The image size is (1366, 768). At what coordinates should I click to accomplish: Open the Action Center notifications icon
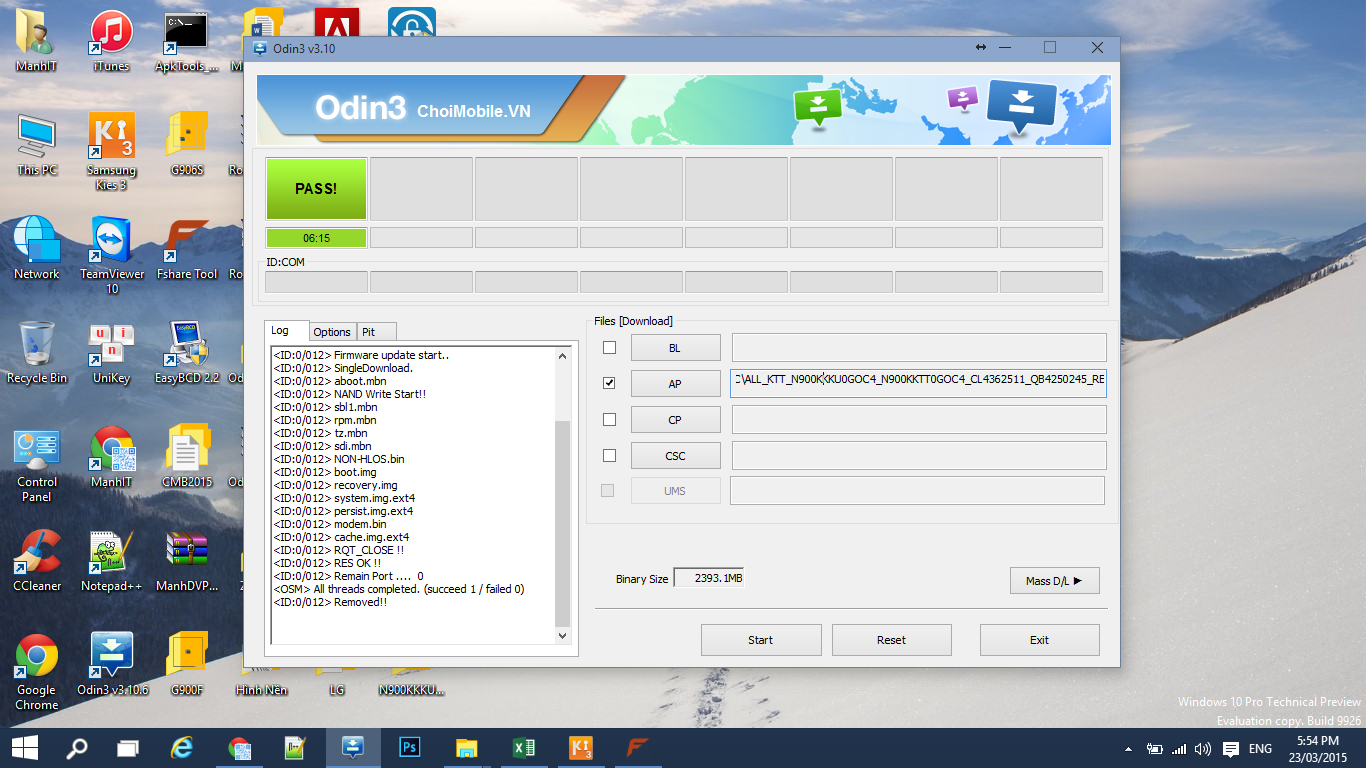coord(1230,749)
